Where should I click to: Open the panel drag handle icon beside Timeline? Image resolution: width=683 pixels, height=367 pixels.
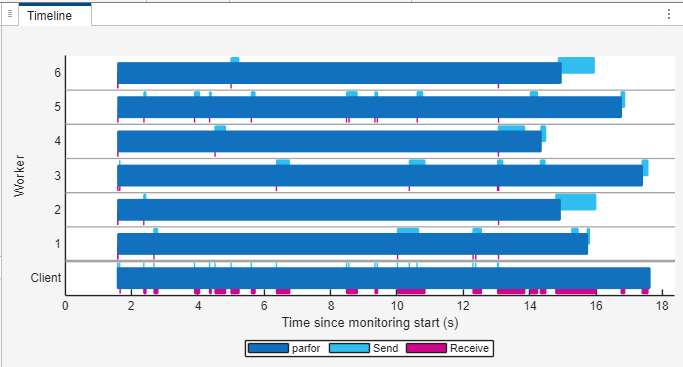pos(10,14)
